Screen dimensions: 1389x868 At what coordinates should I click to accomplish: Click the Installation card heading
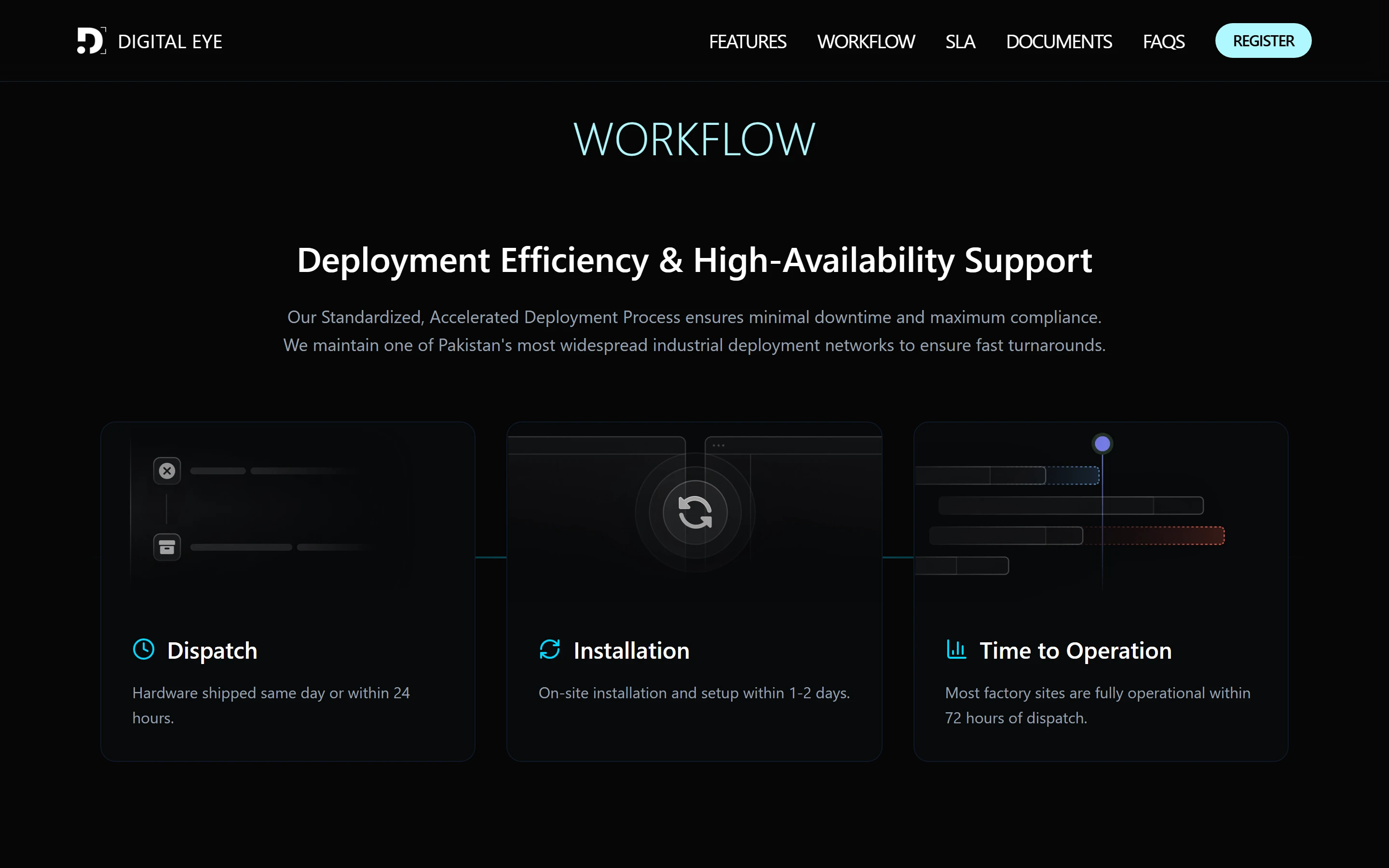click(631, 651)
